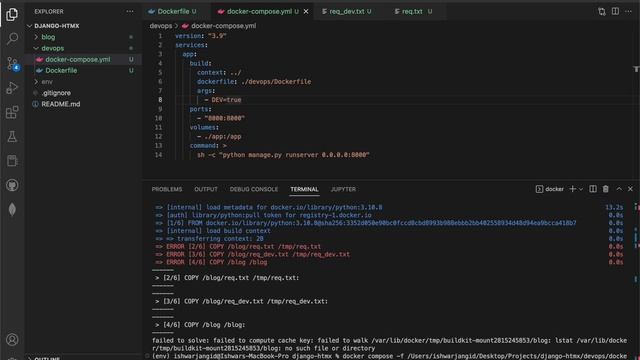Click 'ERROR [2/6] COPY /blog/req.txt' terminal line
Image resolution: width=640 pixels, height=360 pixels.
click(x=238, y=247)
